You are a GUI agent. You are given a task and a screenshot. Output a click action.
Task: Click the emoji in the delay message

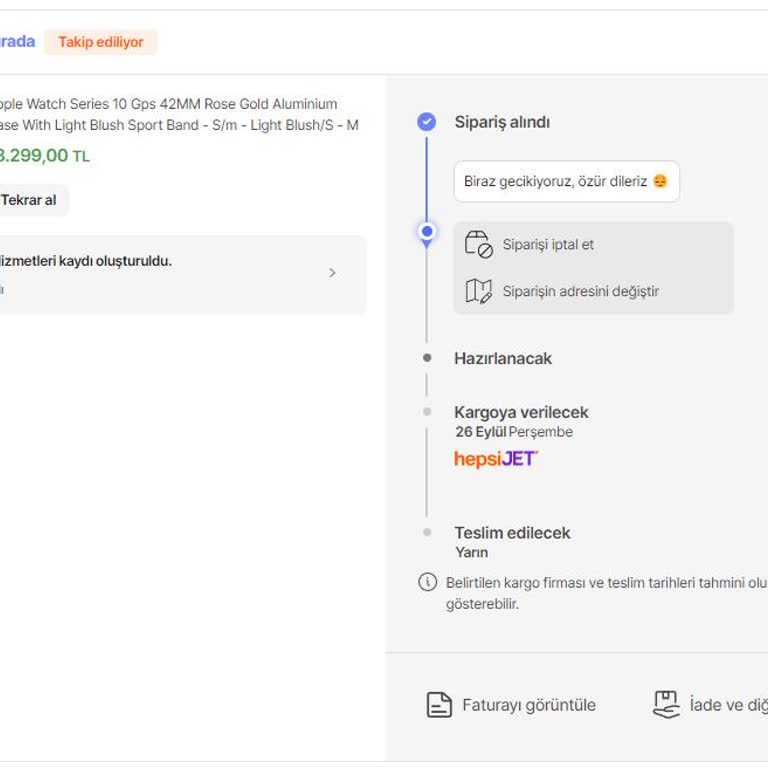[660, 182]
